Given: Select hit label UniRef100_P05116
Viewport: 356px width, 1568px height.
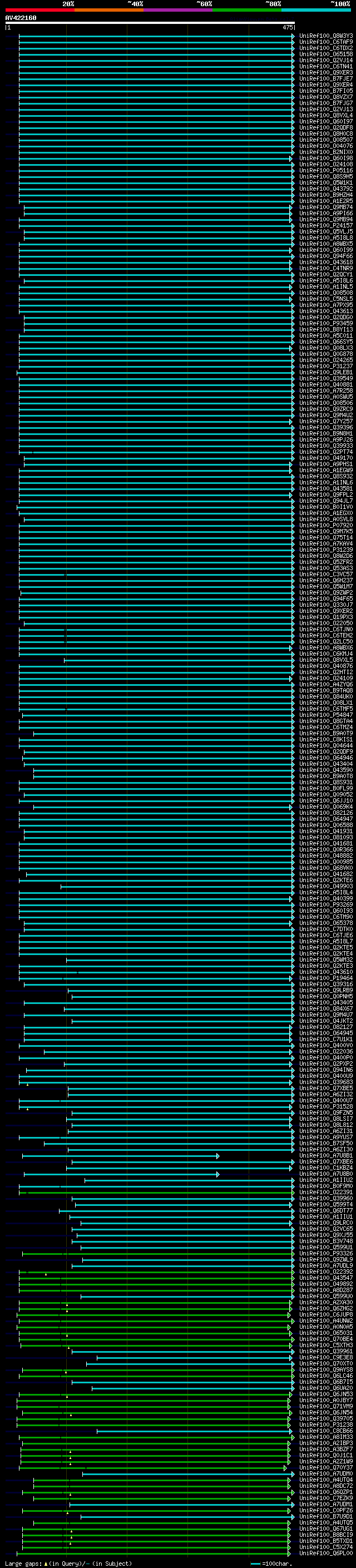Looking at the screenshot, I should (x=326, y=170).
